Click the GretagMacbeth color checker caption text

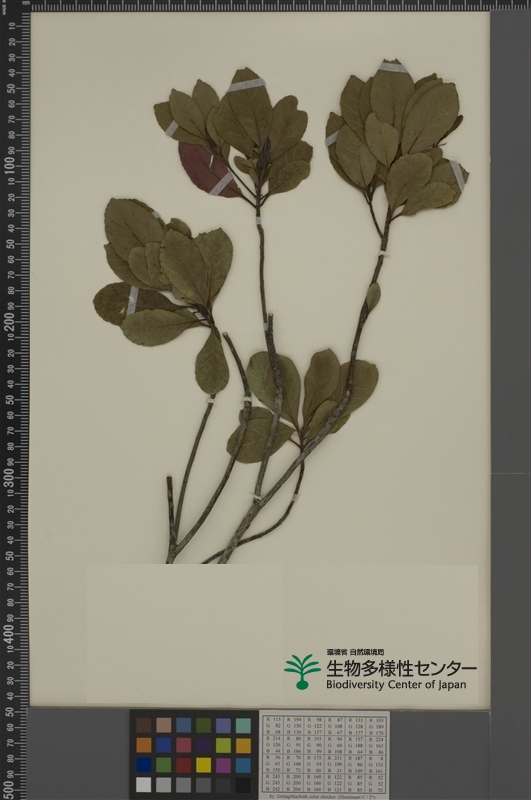[326, 797]
